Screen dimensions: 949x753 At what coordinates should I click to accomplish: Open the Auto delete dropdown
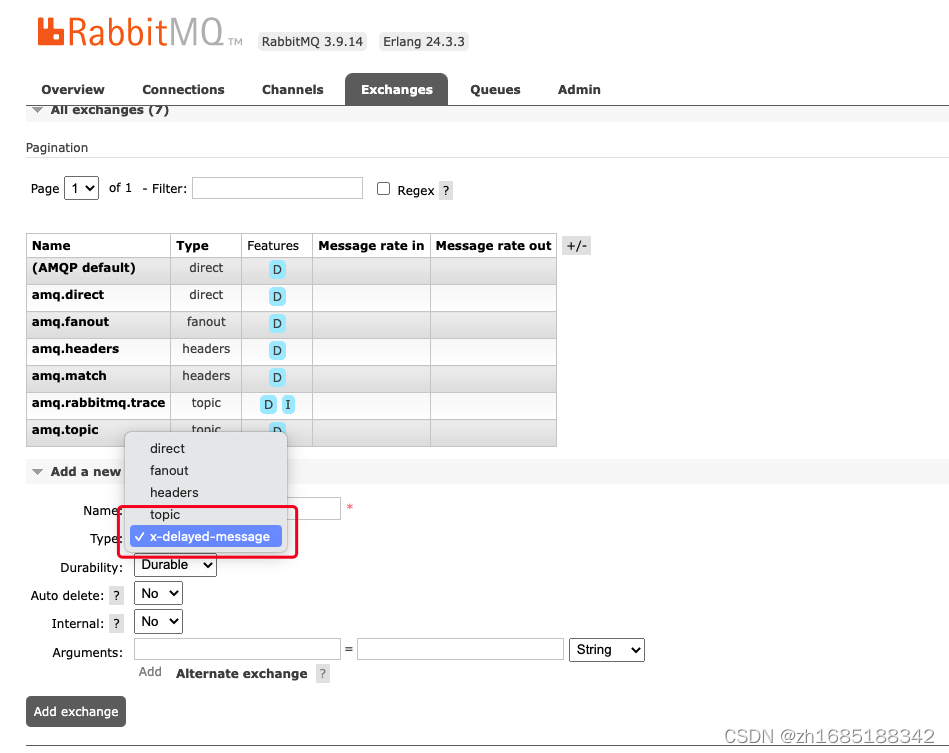(x=158, y=593)
